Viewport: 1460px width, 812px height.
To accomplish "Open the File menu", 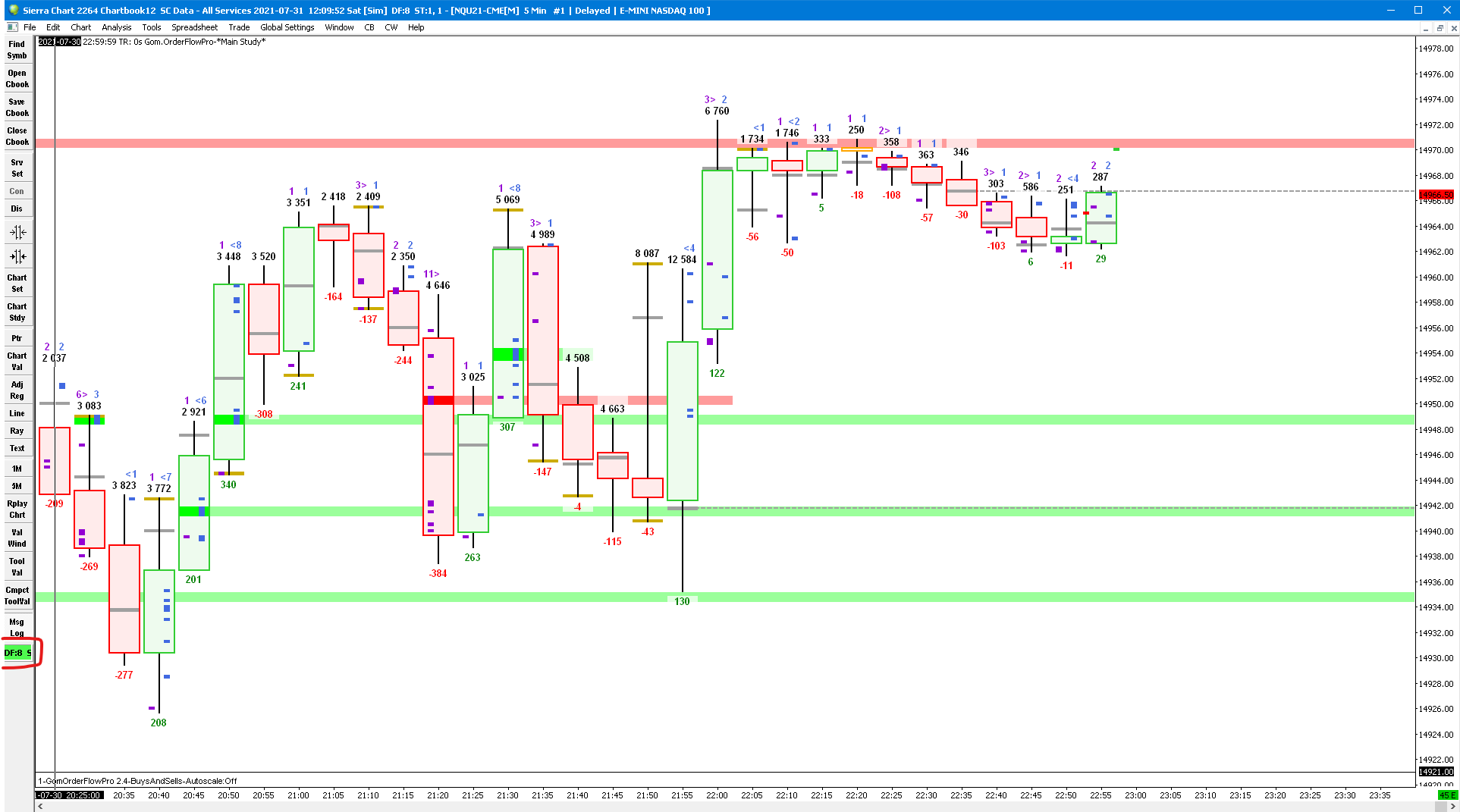I will point(30,27).
